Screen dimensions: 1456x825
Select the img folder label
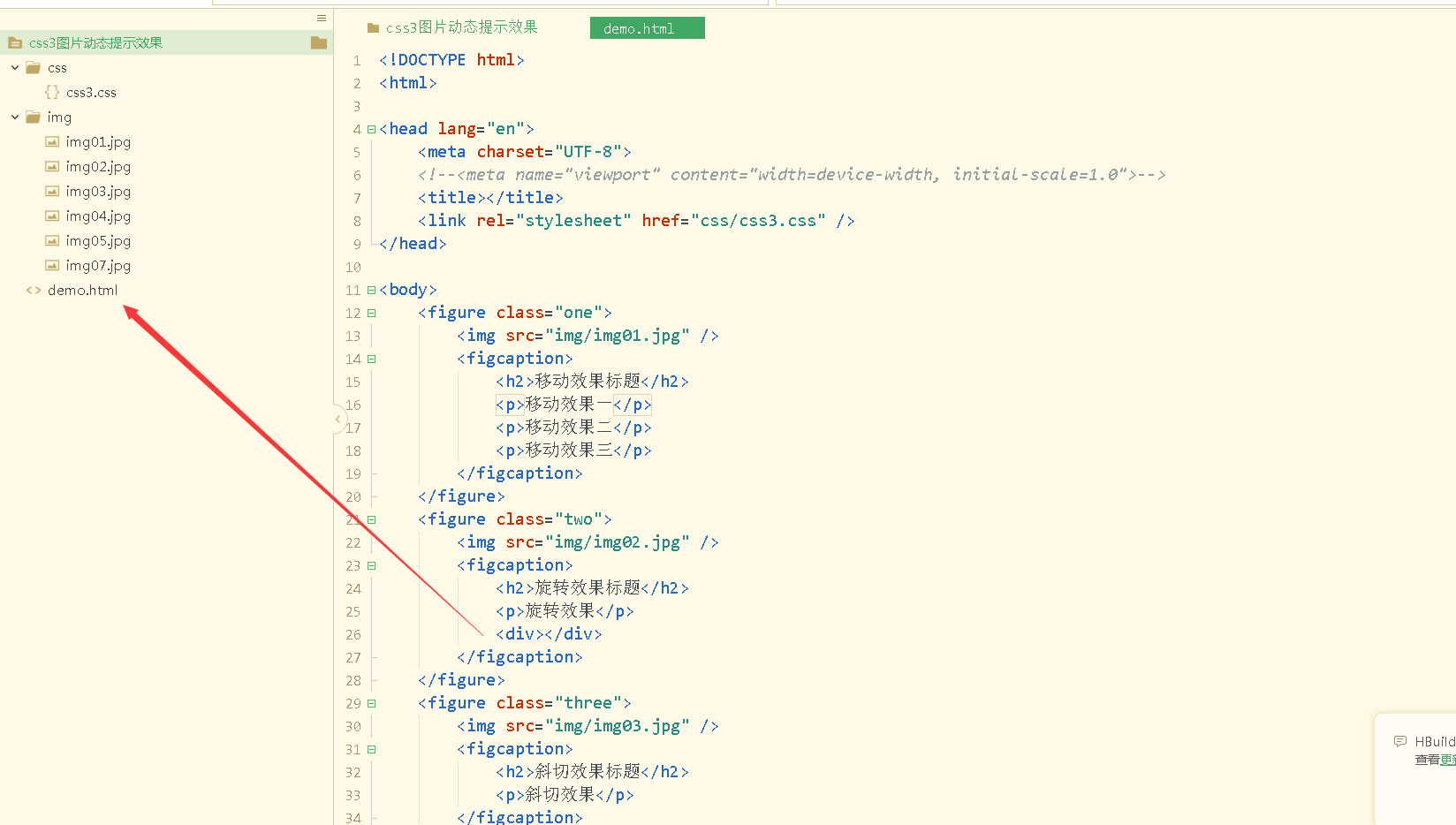point(59,117)
